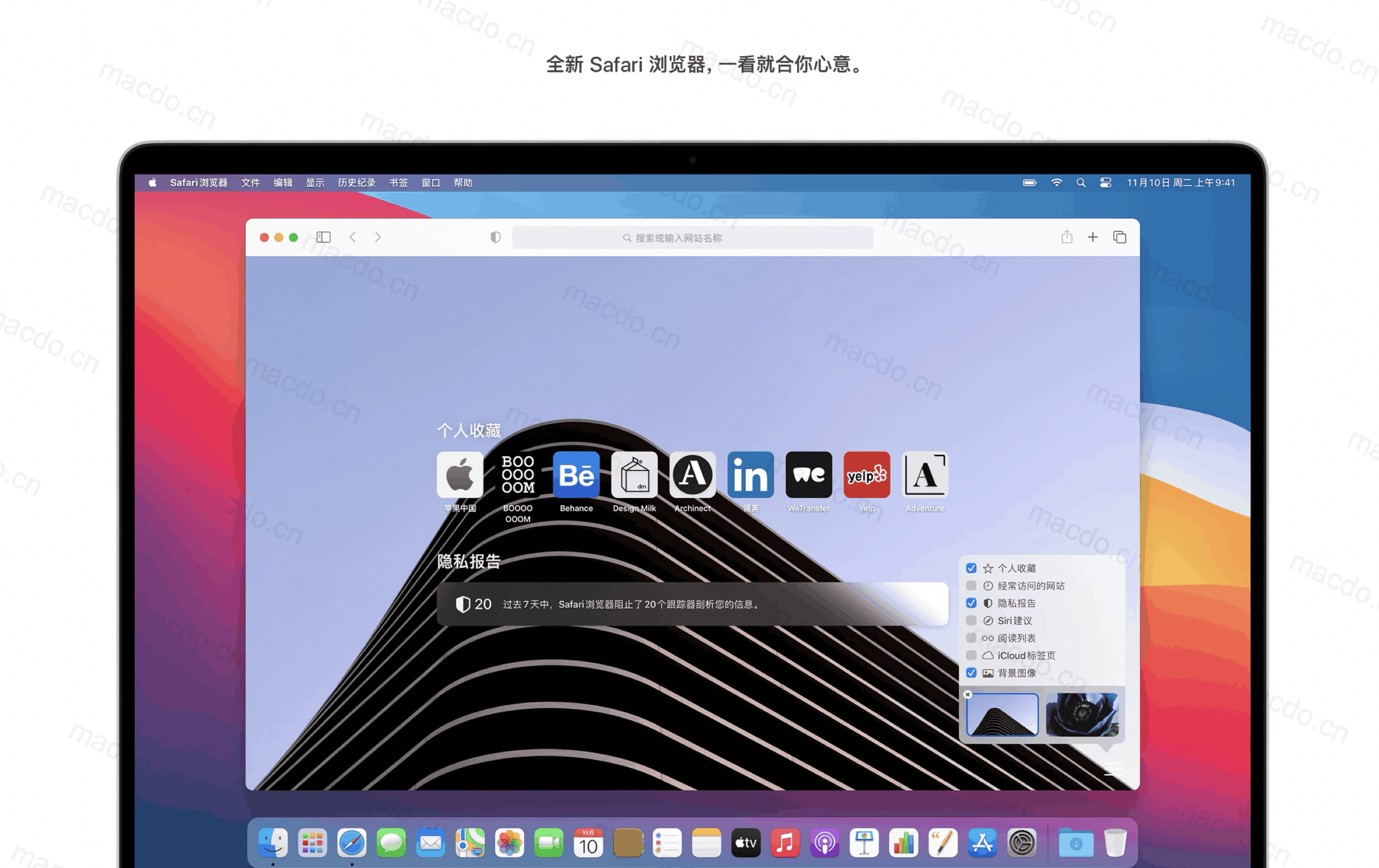Uncheck the 个人收藏 checkbox
The width and height of the screenshot is (1379, 868).
[x=971, y=568]
